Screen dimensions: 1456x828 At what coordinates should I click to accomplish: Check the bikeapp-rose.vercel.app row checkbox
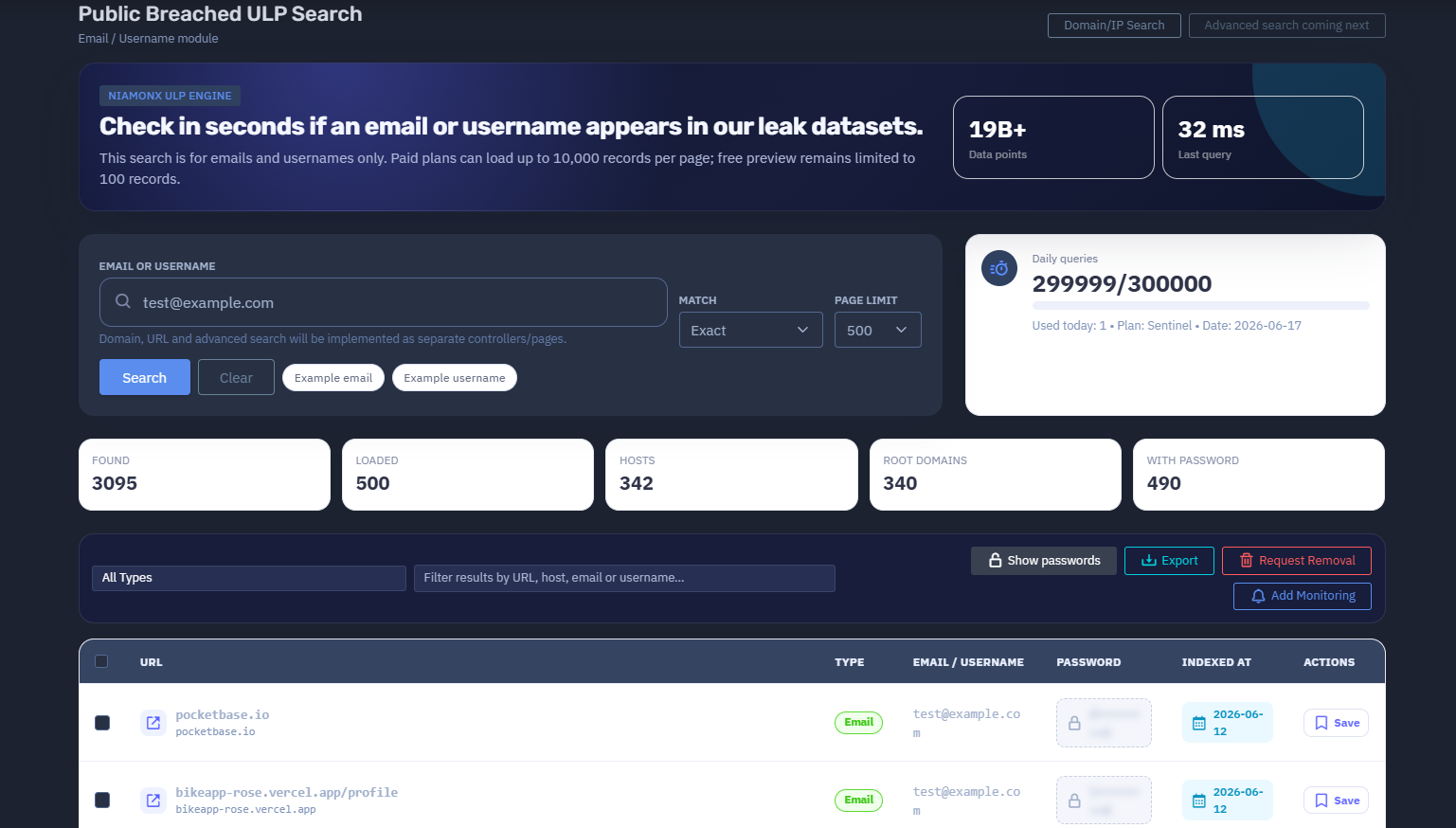102,801
